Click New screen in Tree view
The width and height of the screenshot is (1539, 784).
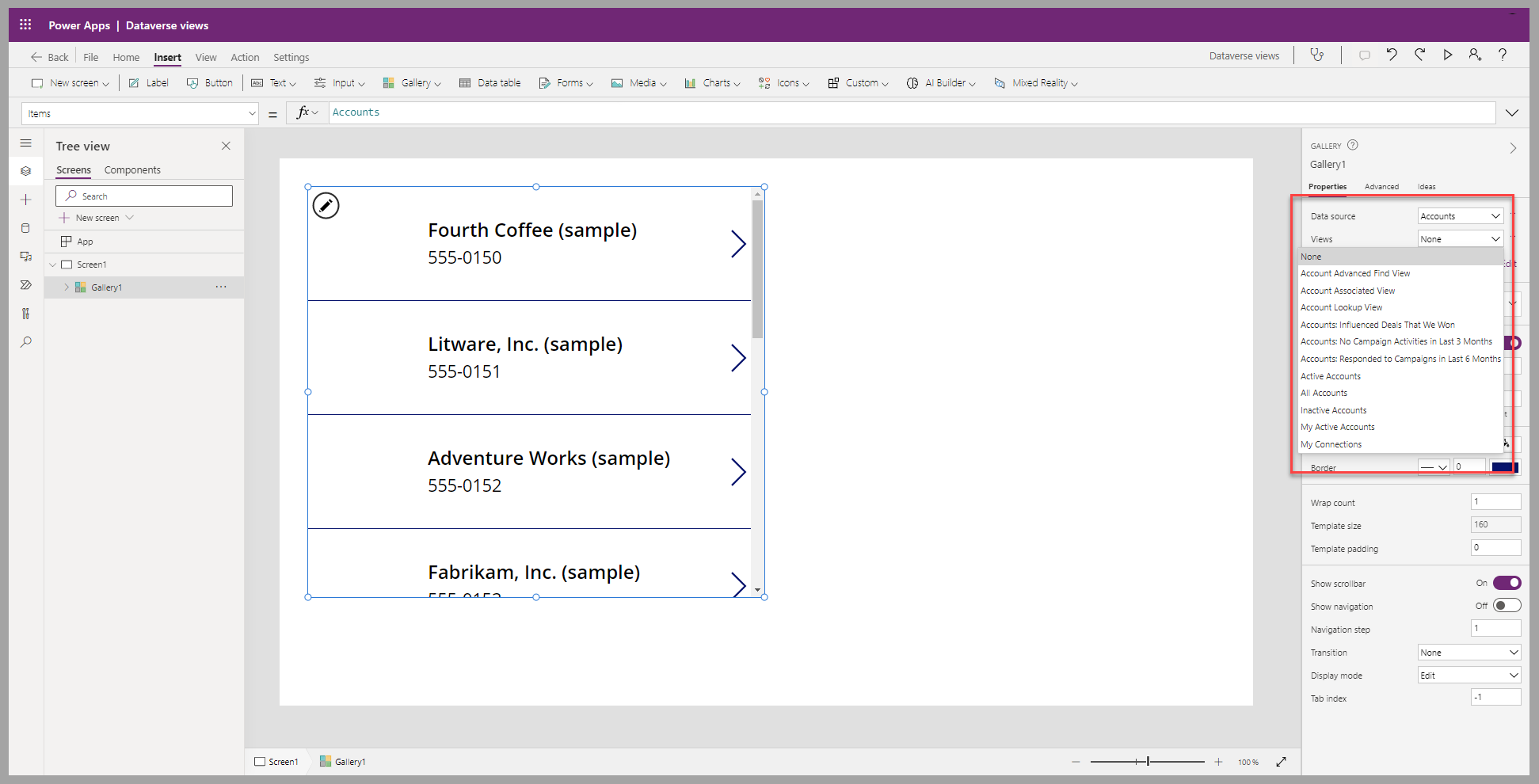coord(97,218)
